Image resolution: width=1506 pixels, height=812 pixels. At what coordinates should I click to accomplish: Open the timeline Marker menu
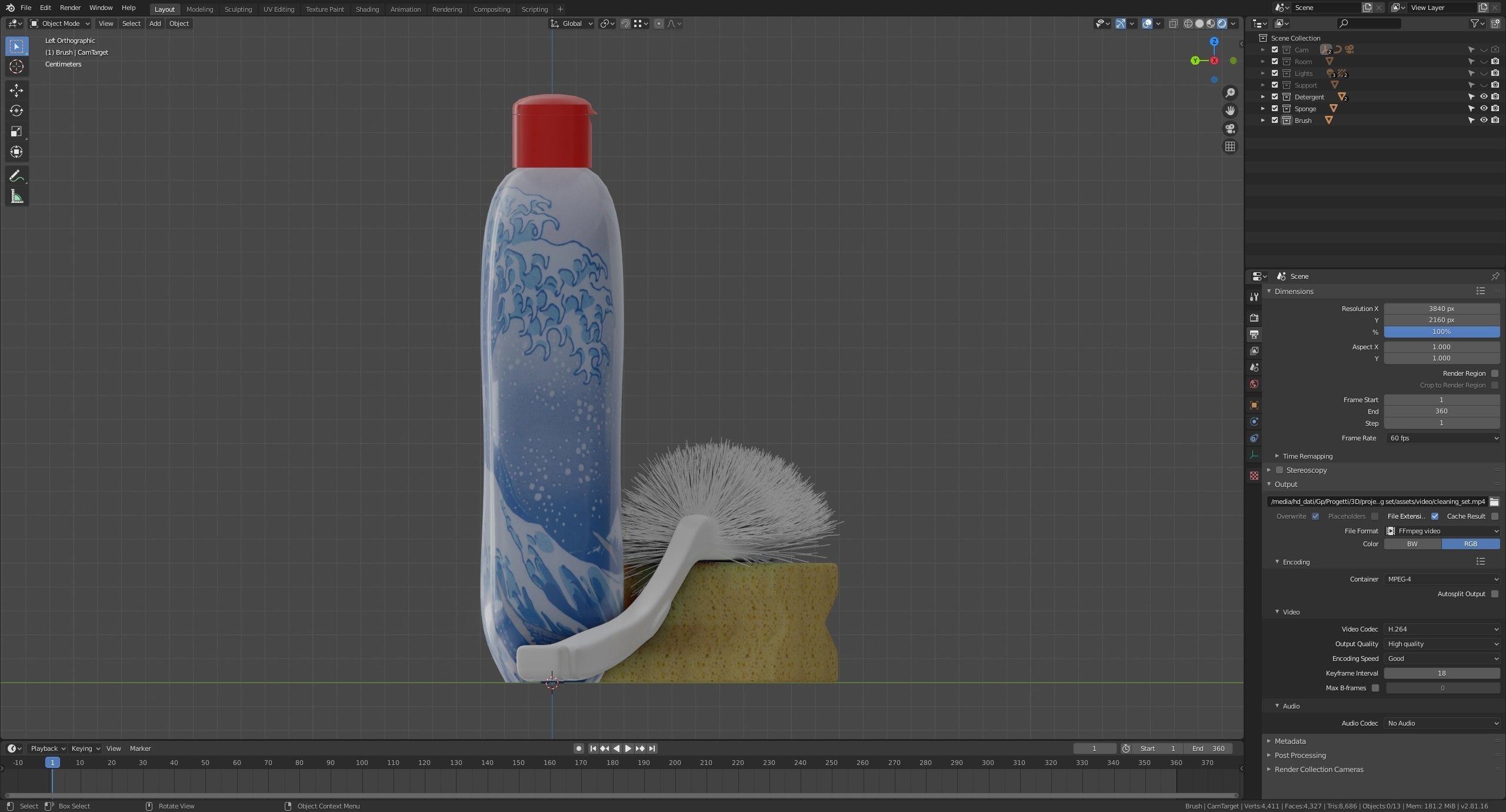click(140, 748)
